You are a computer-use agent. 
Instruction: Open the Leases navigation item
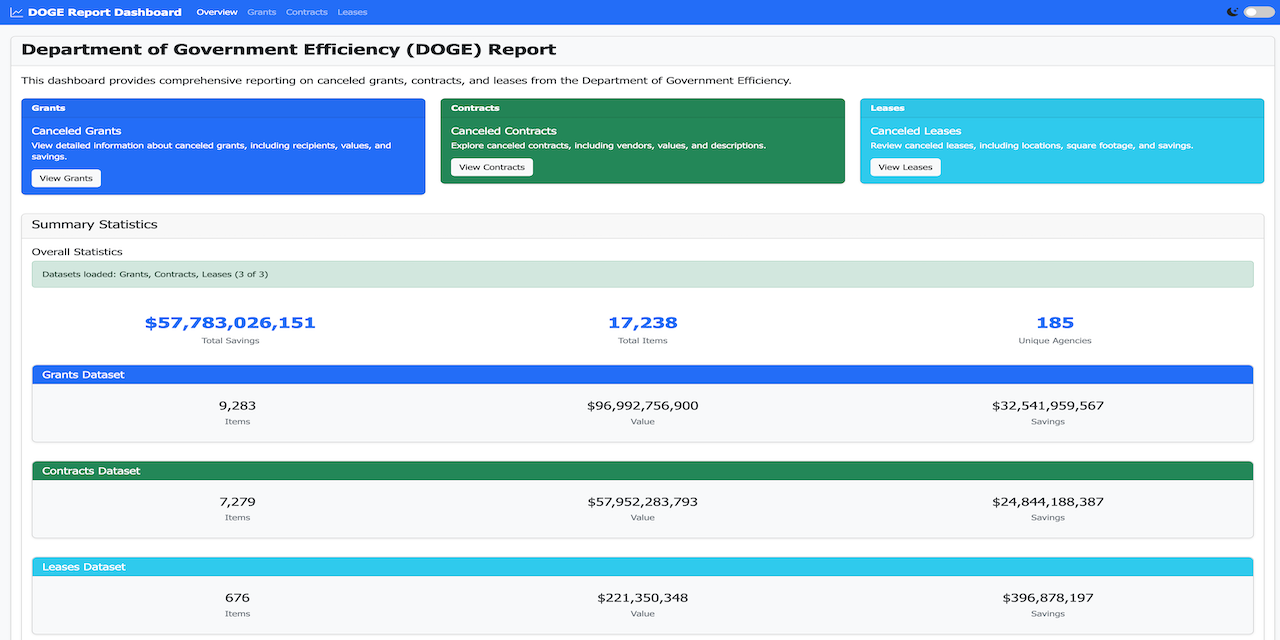click(352, 12)
